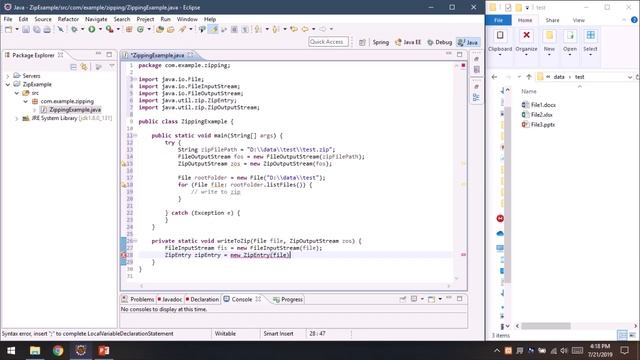The height and width of the screenshot is (360, 640).
Task: Switch to the Java EE perspective
Action: tap(408, 42)
